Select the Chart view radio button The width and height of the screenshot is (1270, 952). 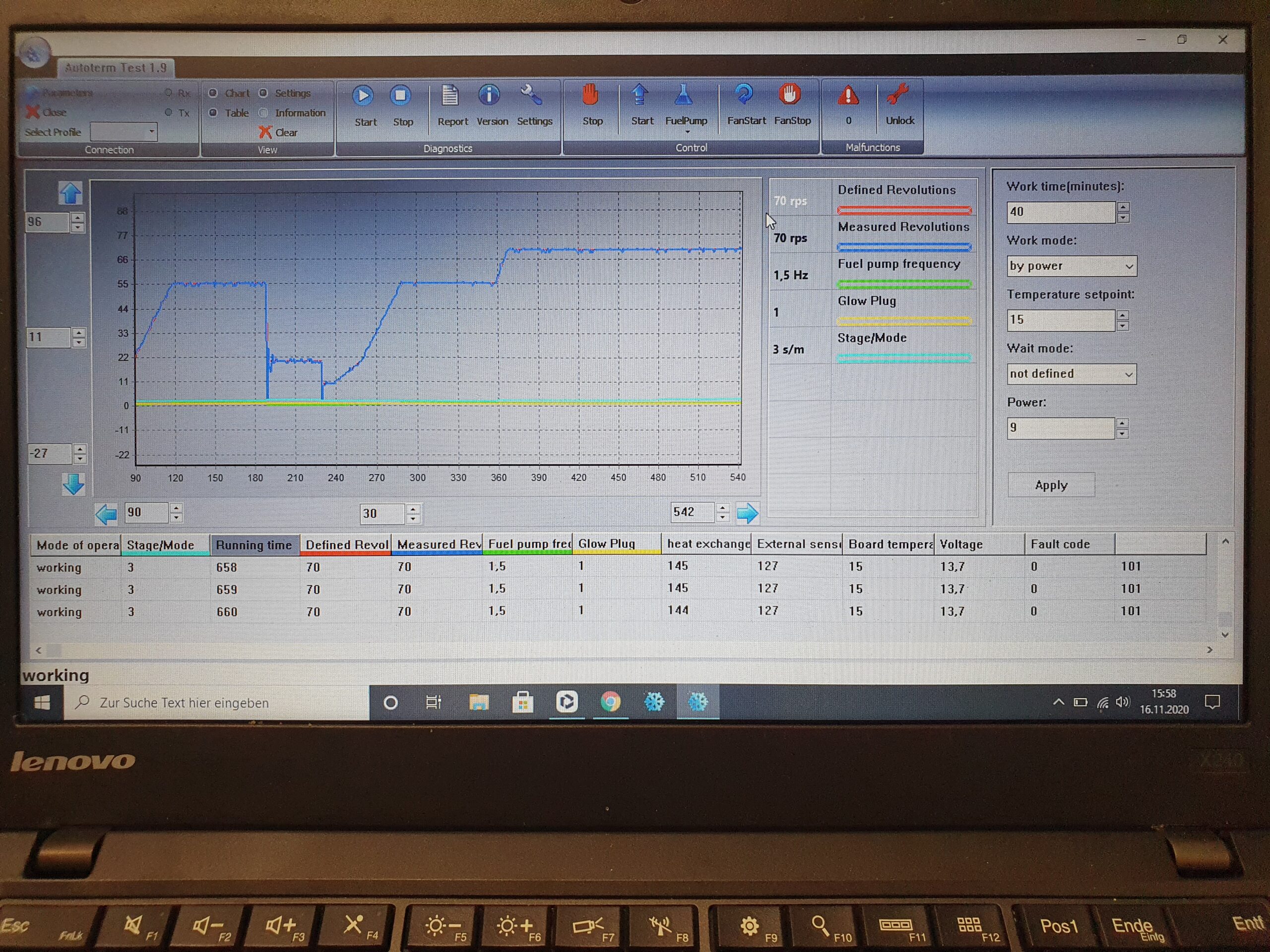[x=213, y=93]
